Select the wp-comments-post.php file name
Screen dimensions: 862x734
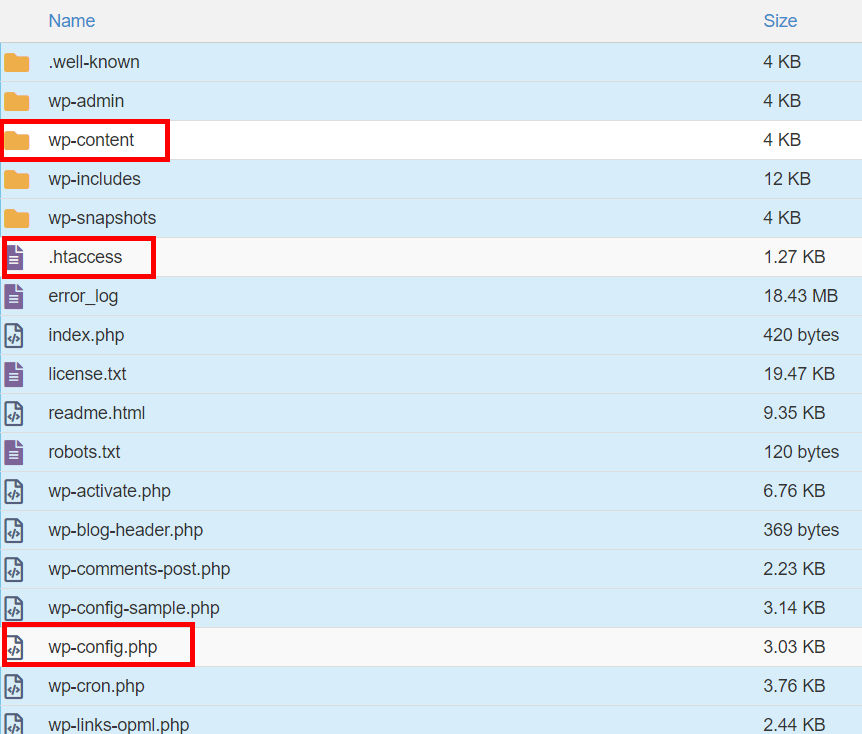click(139, 569)
